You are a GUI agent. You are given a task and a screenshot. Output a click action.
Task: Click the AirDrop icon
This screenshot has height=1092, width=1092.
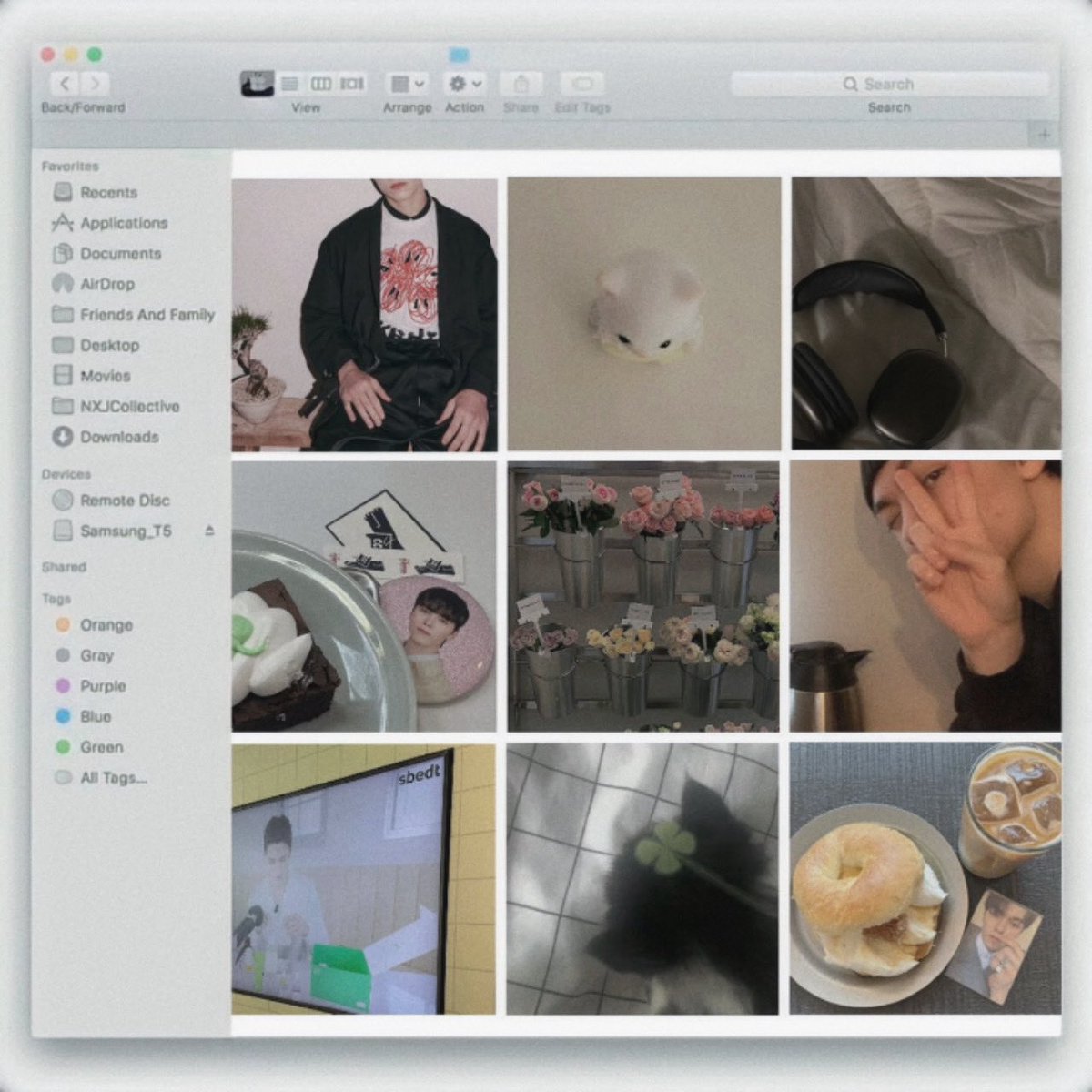pyautogui.click(x=63, y=284)
